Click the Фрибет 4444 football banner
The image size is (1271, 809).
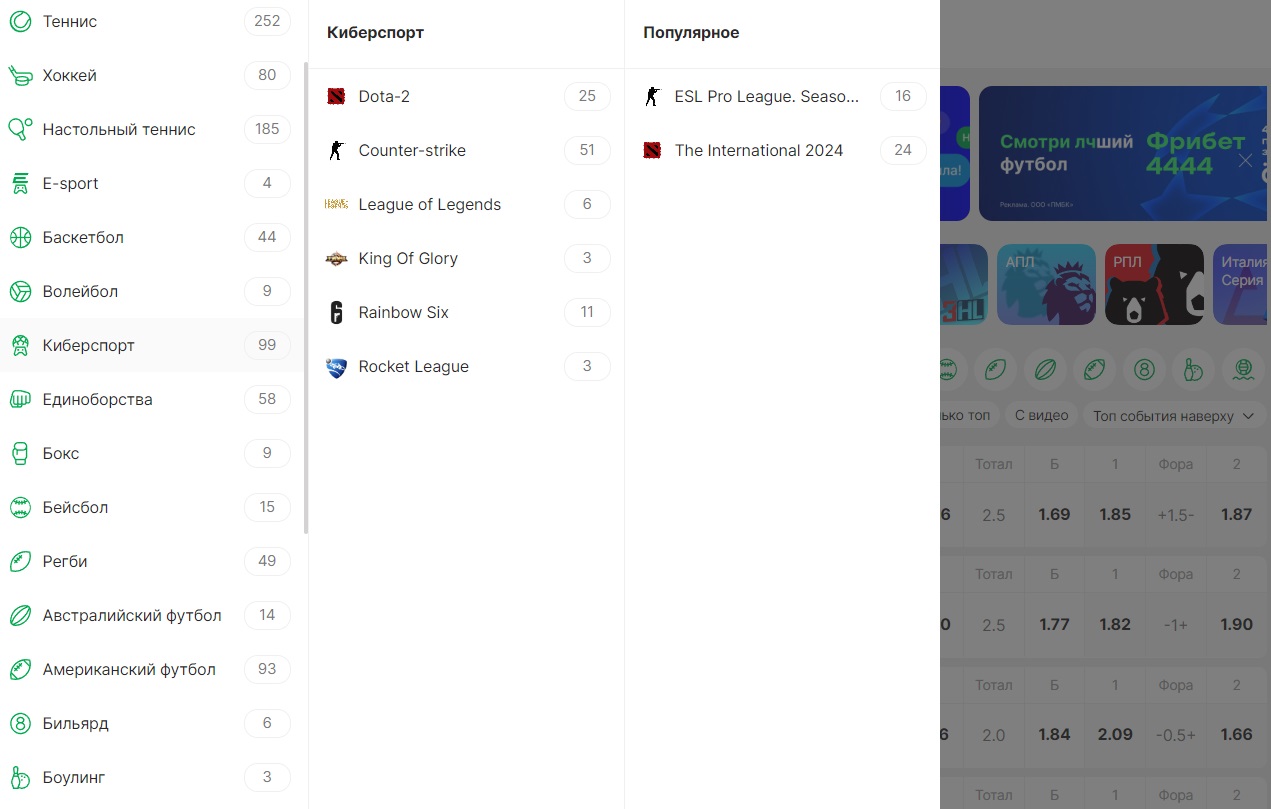(x=1124, y=153)
